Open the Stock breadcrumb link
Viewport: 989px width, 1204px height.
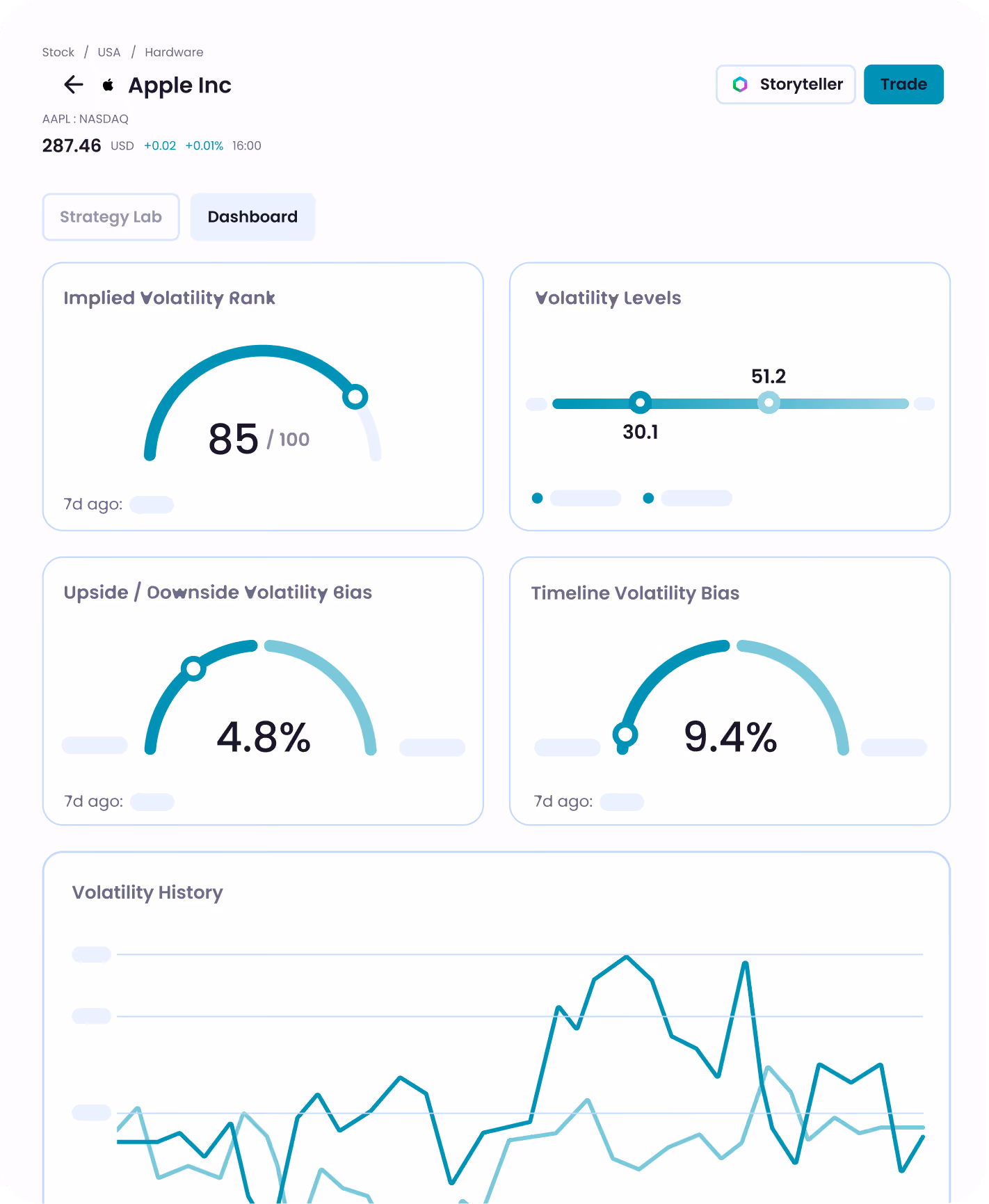[x=58, y=52]
